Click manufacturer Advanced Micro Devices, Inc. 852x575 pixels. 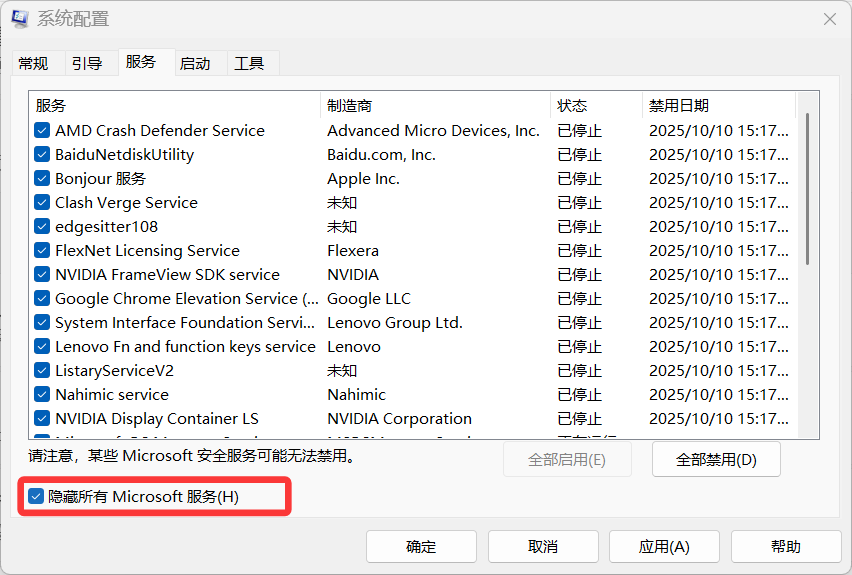pyautogui.click(x=433, y=130)
